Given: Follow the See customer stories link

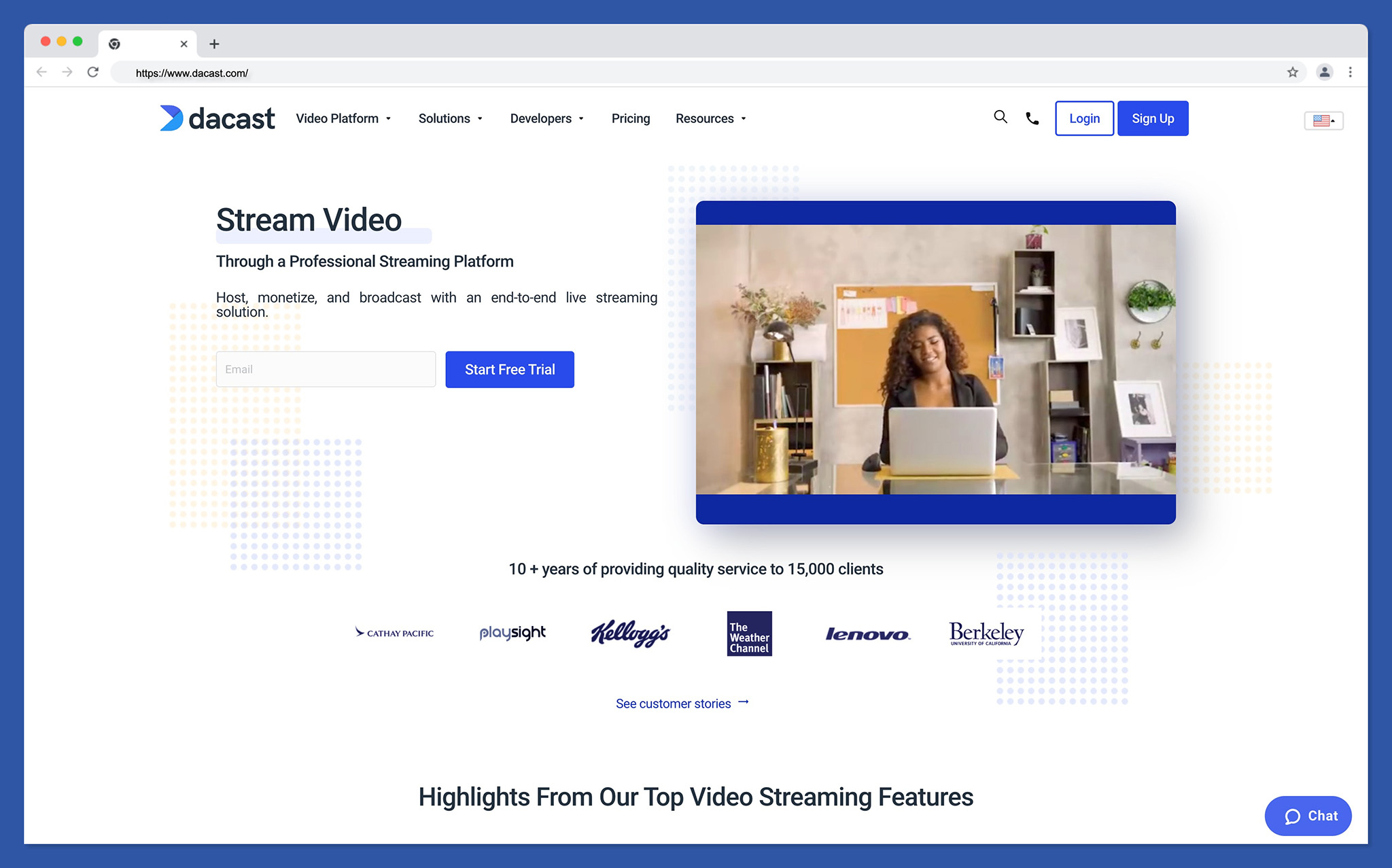Looking at the screenshot, I should (672, 703).
